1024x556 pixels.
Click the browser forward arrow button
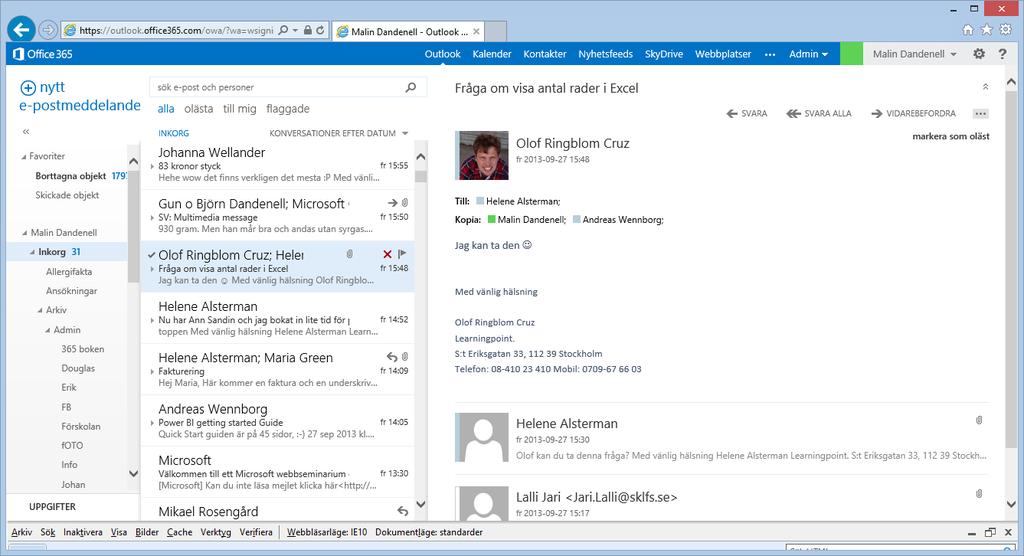point(48,29)
